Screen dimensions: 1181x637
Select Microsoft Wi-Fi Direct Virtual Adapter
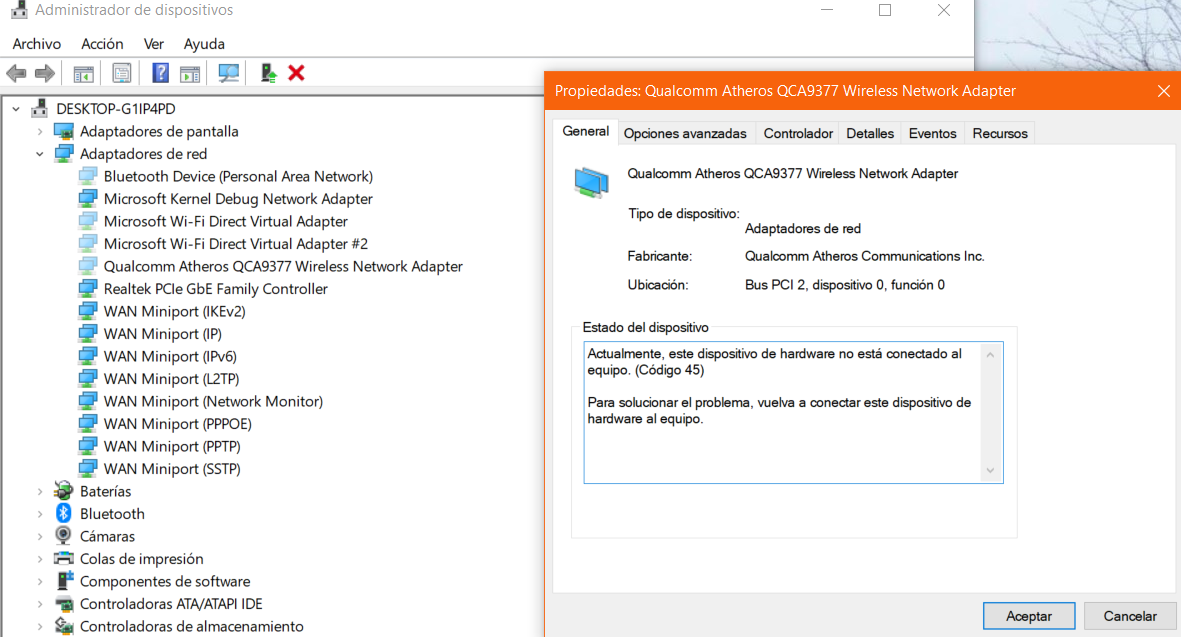coord(225,221)
